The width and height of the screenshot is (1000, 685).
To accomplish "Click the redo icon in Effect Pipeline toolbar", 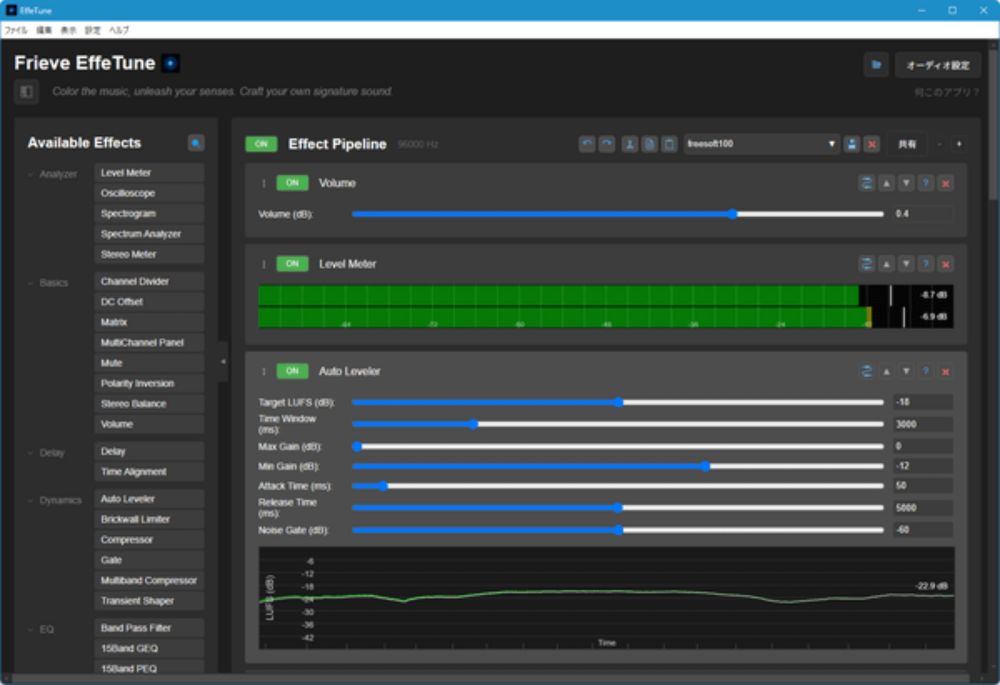I will pyautogui.click(x=607, y=144).
